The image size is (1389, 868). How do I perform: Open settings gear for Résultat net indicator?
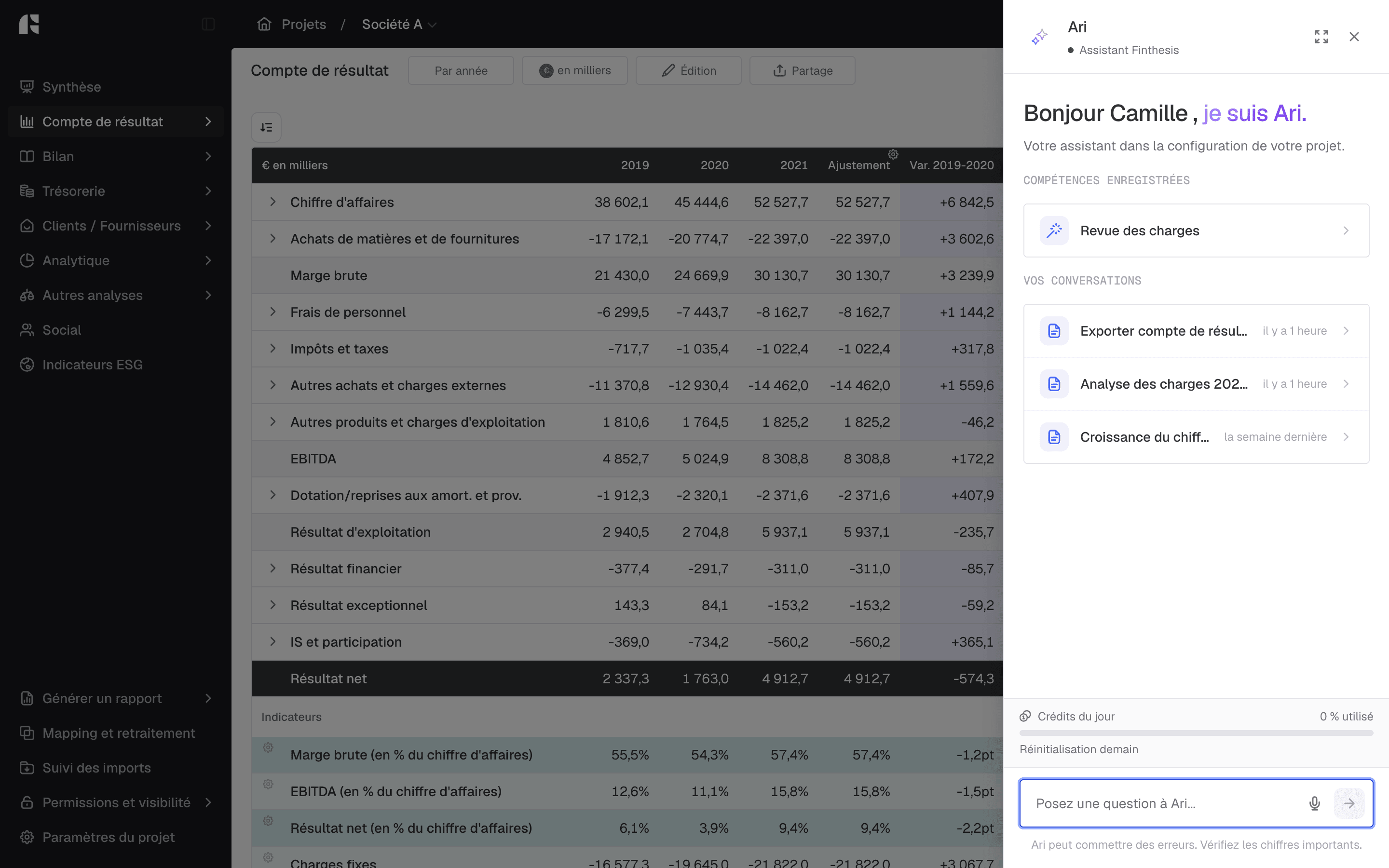(268, 821)
